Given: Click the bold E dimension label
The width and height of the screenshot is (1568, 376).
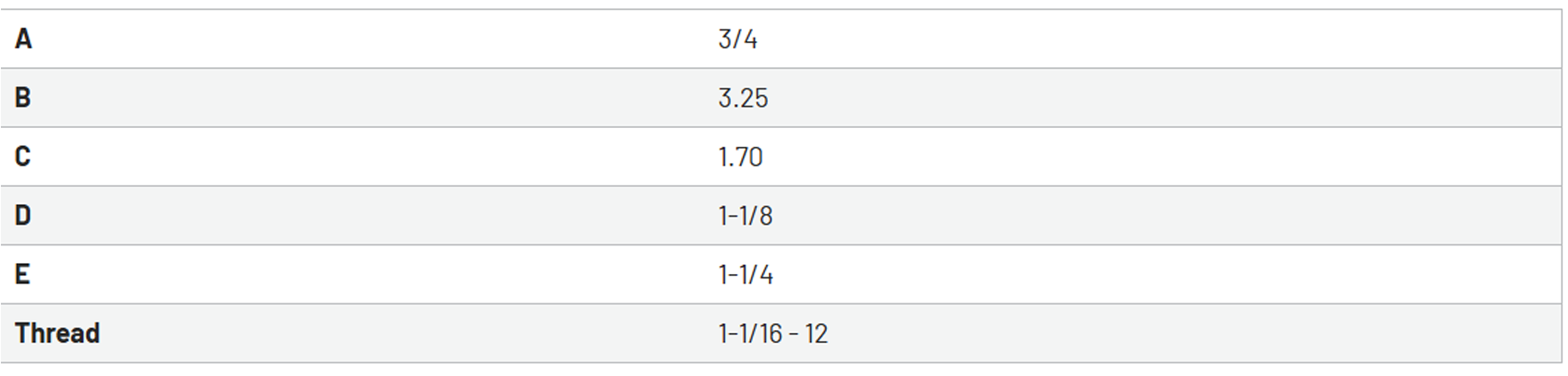Looking at the screenshot, I should click(x=22, y=274).
